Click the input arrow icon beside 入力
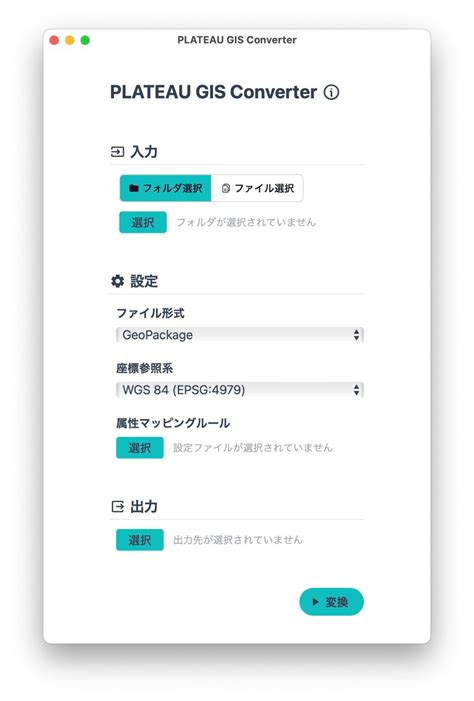Image resolution: width=474 pixels, height=701 pixels. pyautogui.click(x=117, y=152)
